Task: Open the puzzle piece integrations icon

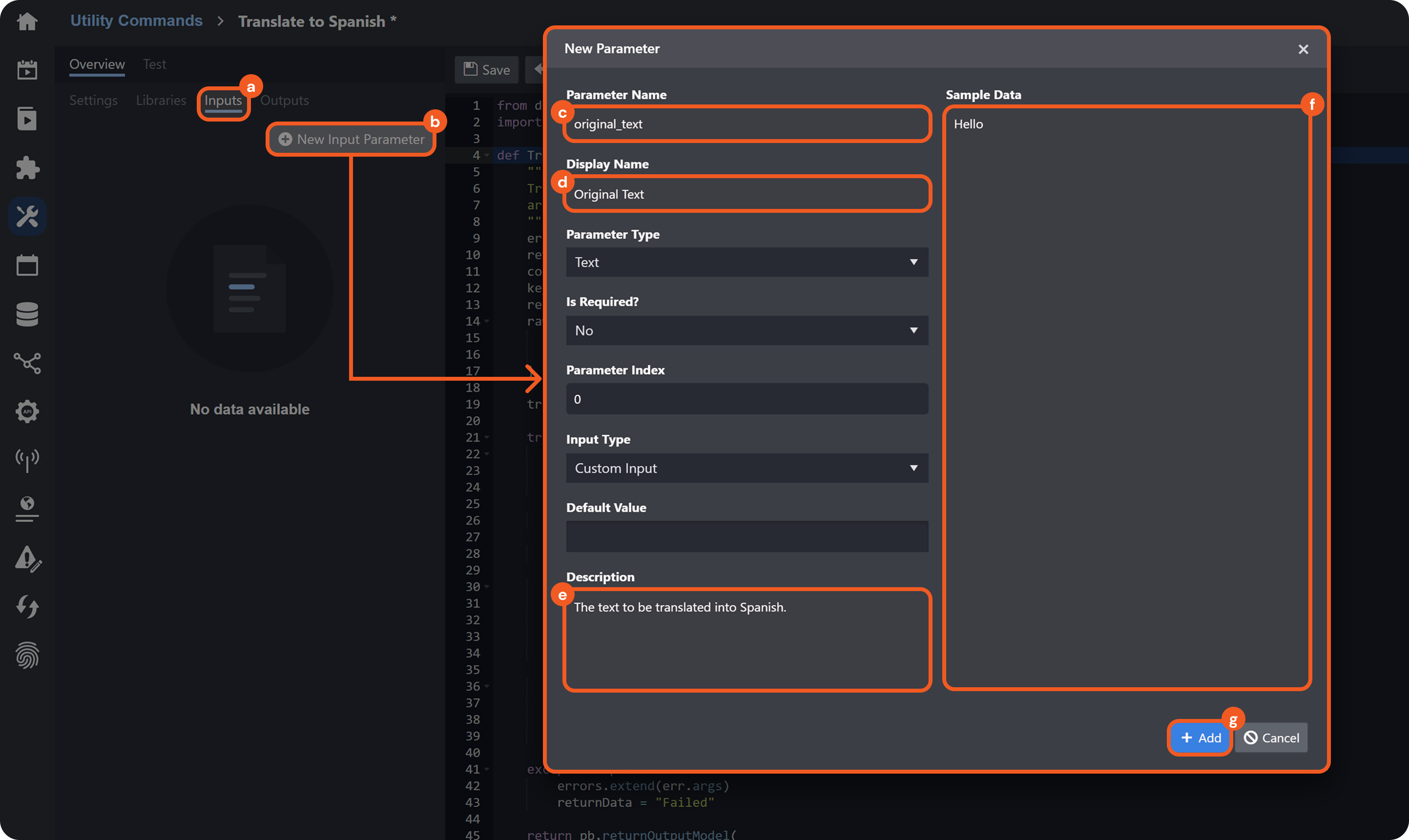Action: tap(26, 167)
